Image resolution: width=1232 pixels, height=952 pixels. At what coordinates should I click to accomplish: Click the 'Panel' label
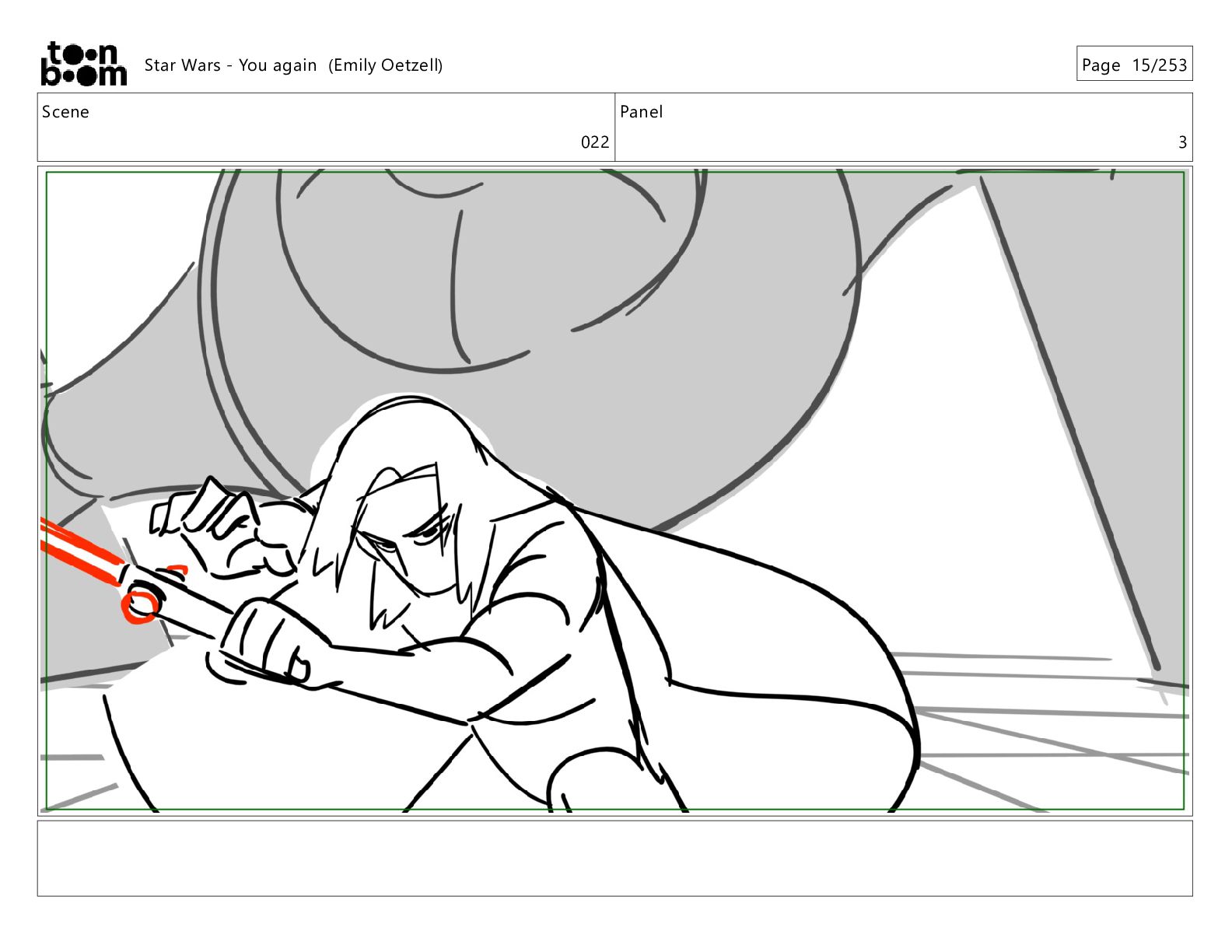[x=642, y=112]
